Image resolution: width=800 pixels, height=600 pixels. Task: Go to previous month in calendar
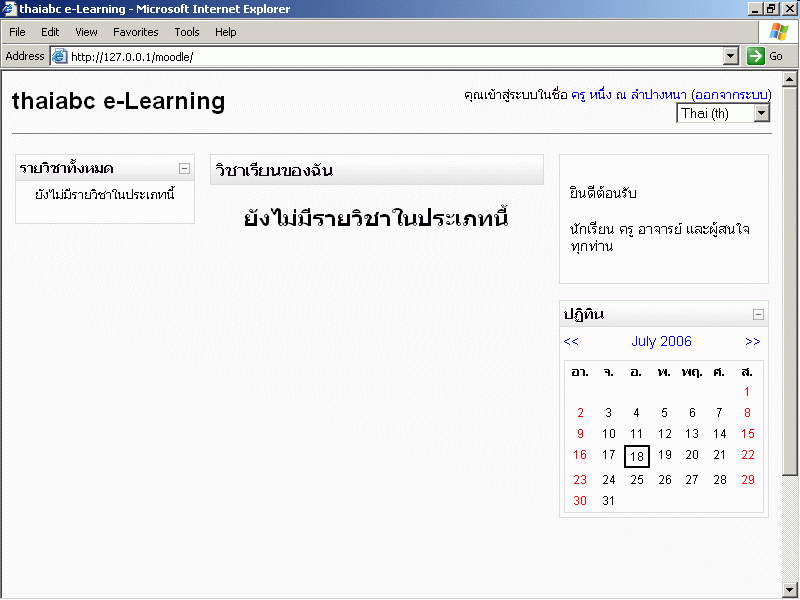pos(571,342)
